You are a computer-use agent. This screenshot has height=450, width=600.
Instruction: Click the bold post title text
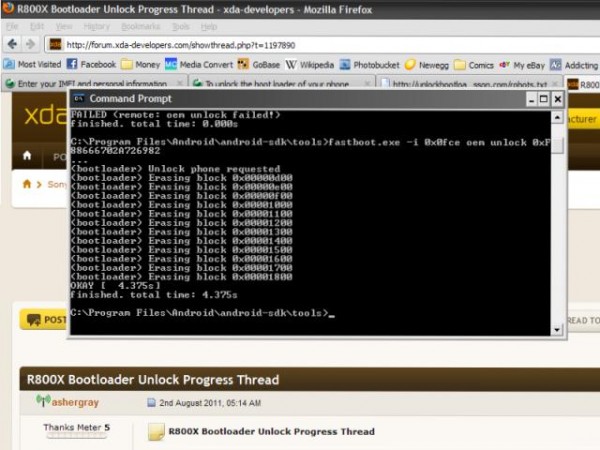tap(272, 431)
